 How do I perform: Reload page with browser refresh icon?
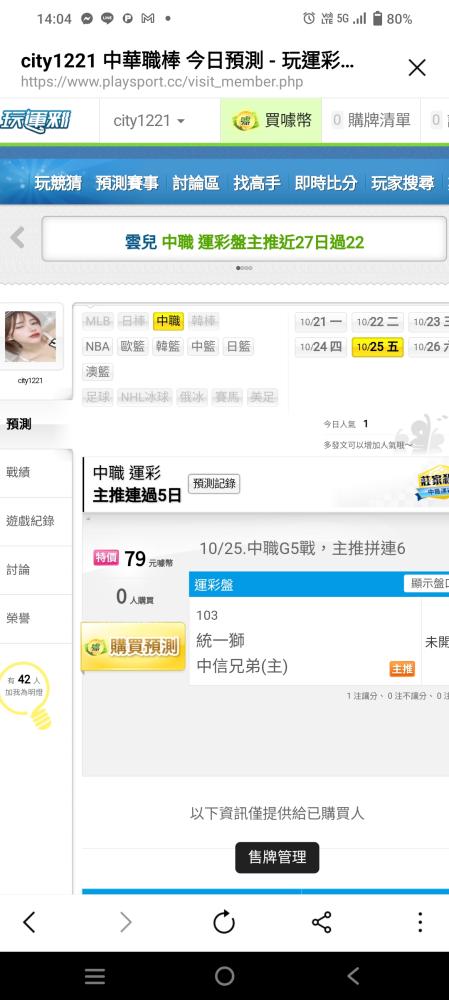click(x=224, y=922)
